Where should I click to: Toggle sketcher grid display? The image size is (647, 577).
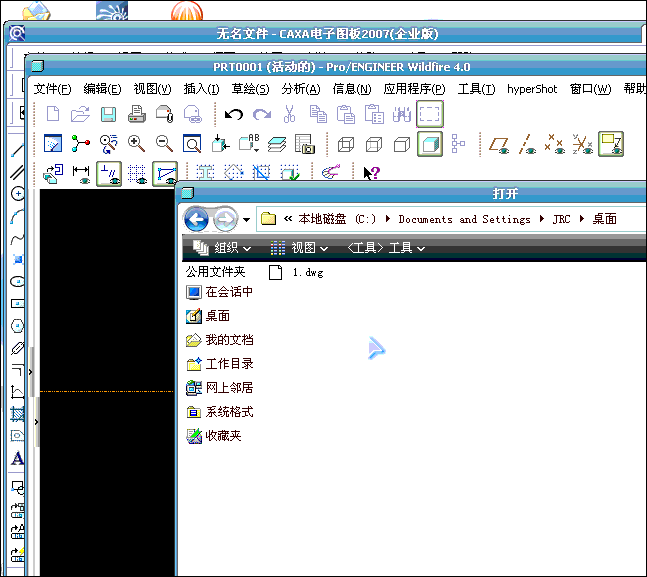(137, 174)
